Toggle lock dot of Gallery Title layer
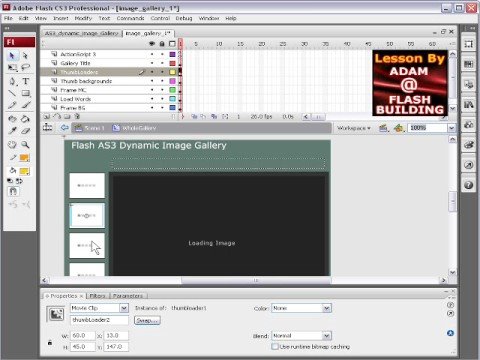The image size is (480, 360). [162, 63]
